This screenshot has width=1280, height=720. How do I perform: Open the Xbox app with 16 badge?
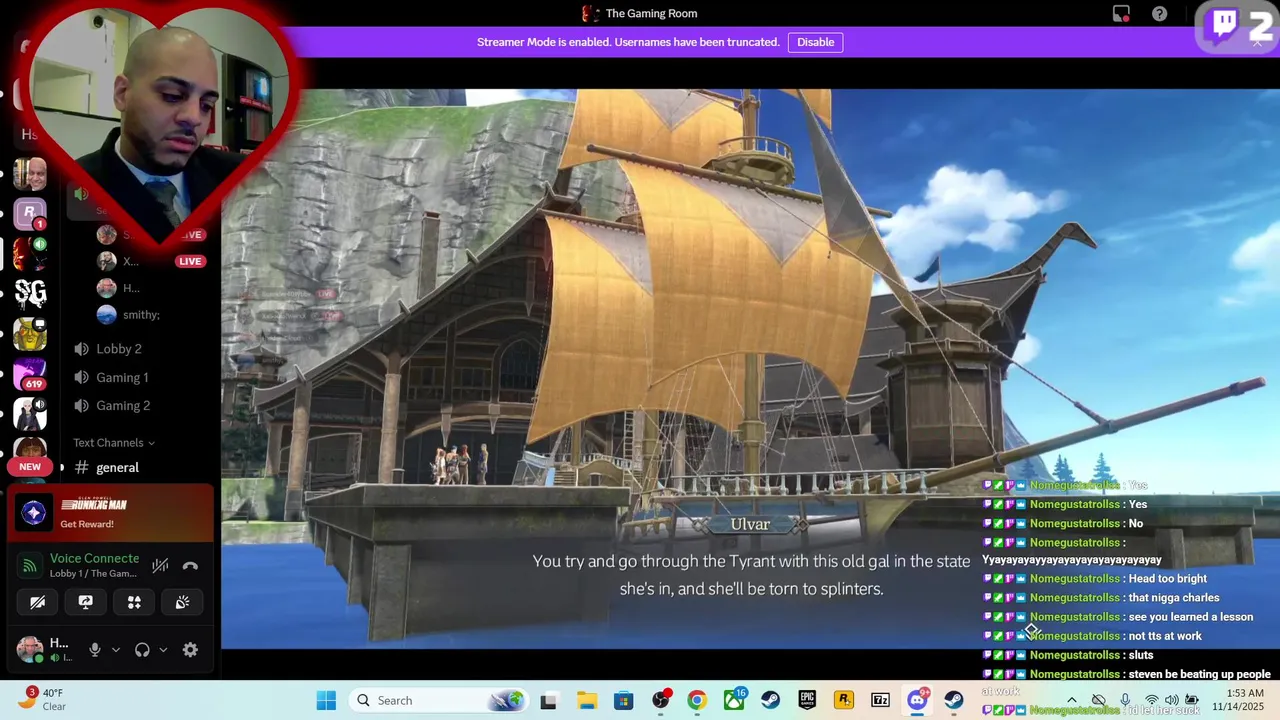[x=734, y=700]
